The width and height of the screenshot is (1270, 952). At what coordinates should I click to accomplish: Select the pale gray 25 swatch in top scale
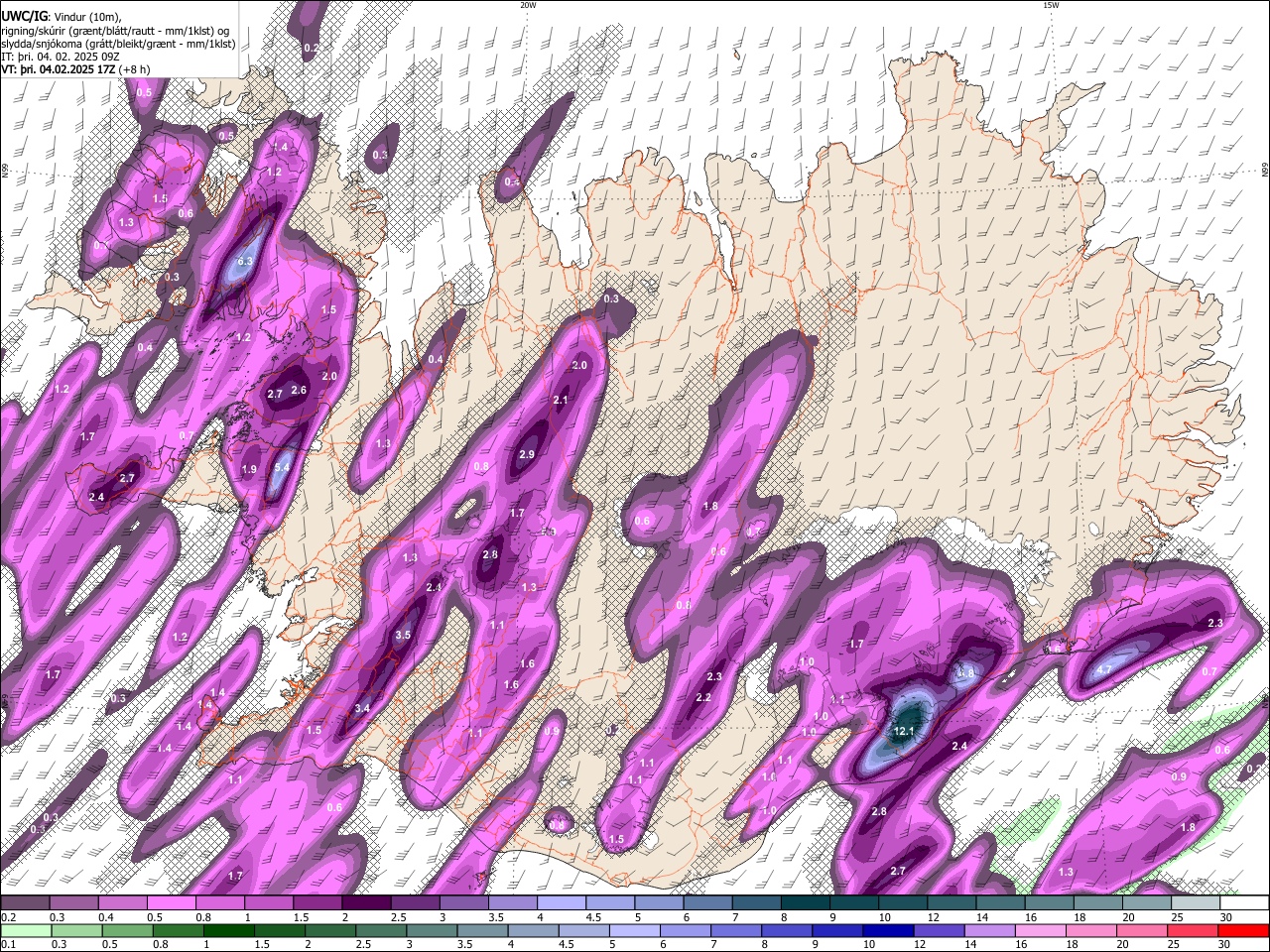click(1197, 902)
